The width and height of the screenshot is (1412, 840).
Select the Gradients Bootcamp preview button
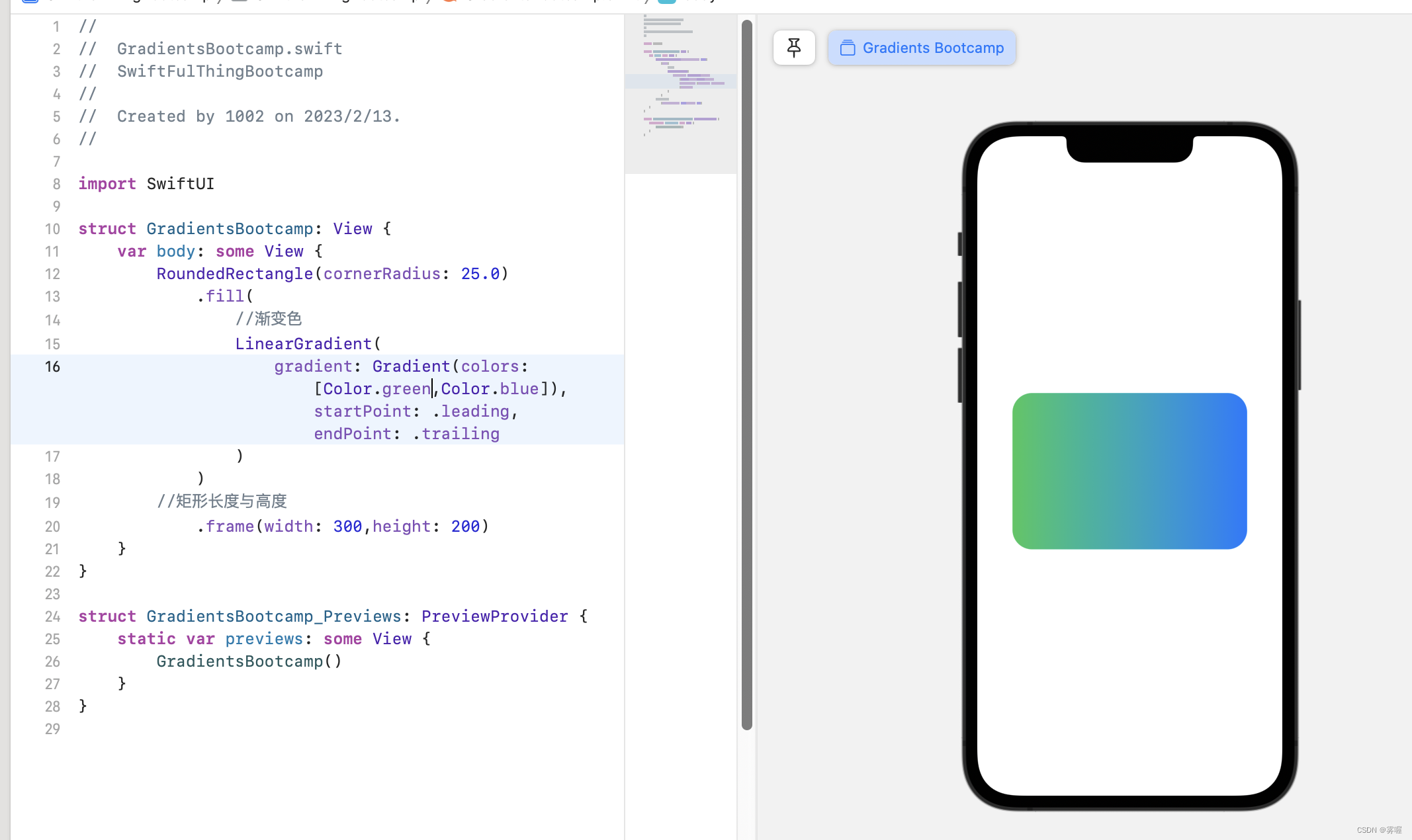pyautogui.click(x=921, y=48)
